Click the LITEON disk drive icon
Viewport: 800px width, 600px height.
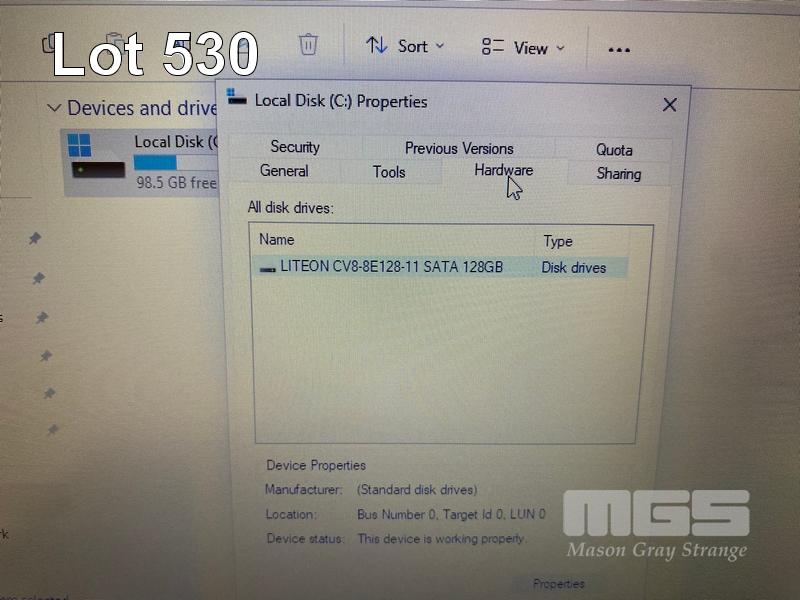267,269
